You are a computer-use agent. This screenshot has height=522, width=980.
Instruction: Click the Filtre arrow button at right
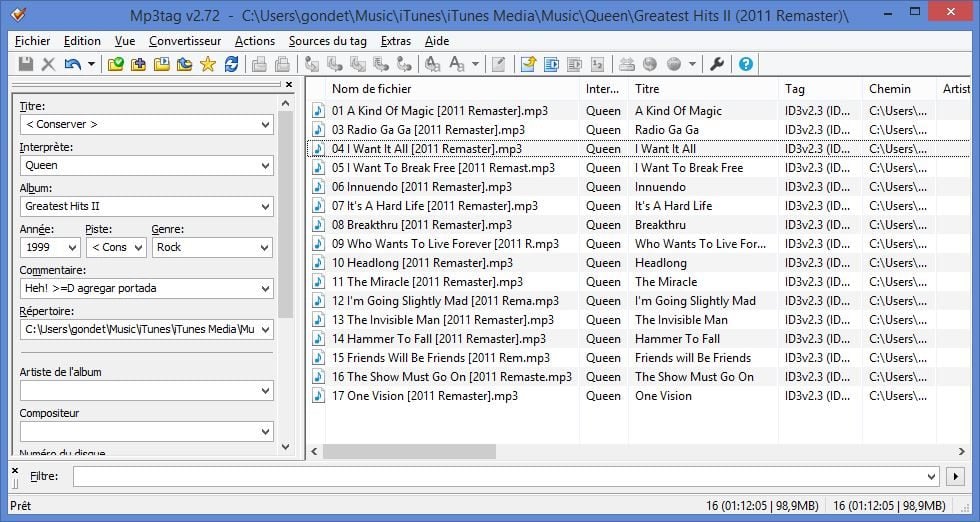pyautogui.click(x=956, y=477)
